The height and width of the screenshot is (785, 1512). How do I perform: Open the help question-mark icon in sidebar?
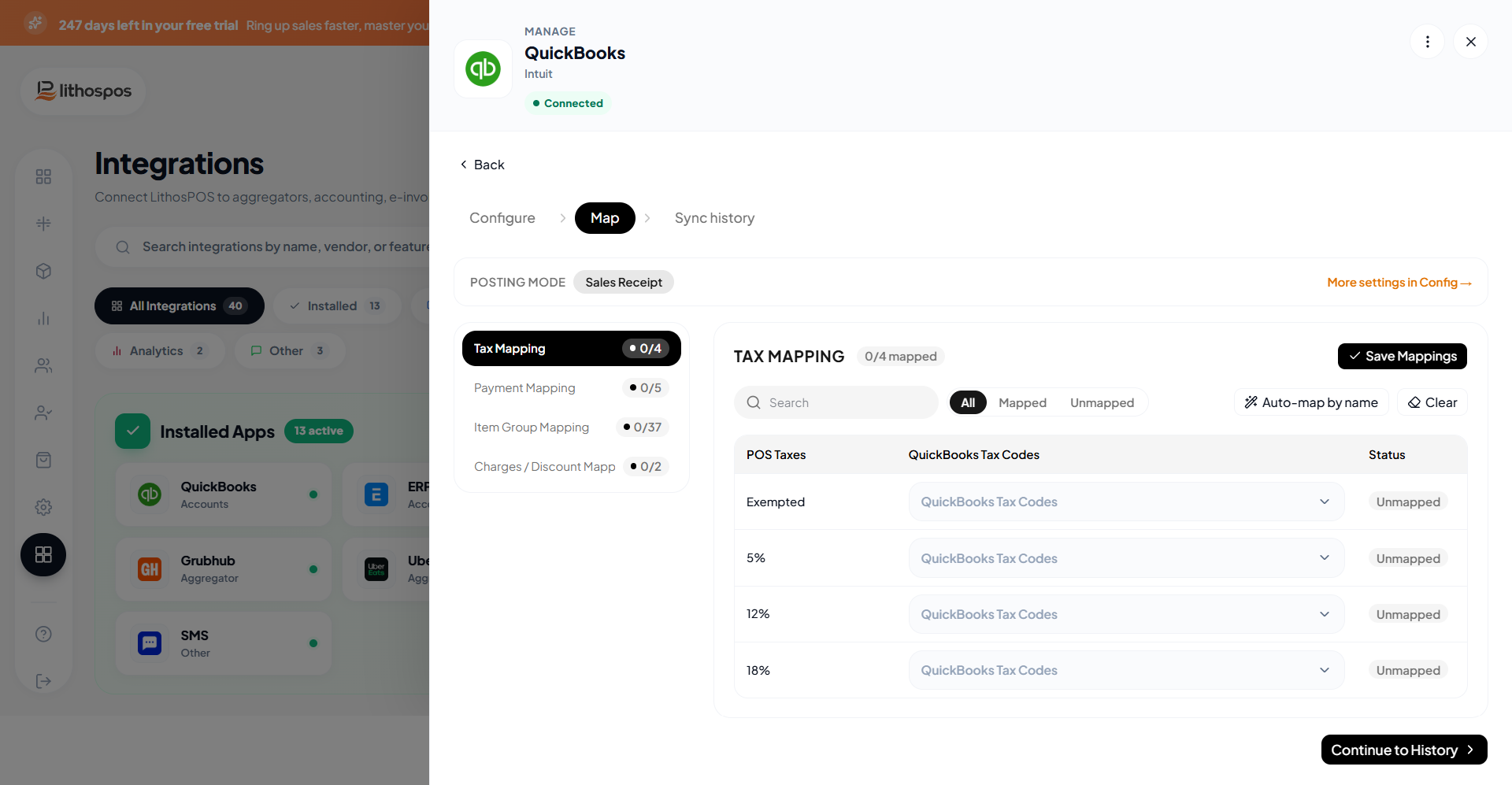point(43,634)
